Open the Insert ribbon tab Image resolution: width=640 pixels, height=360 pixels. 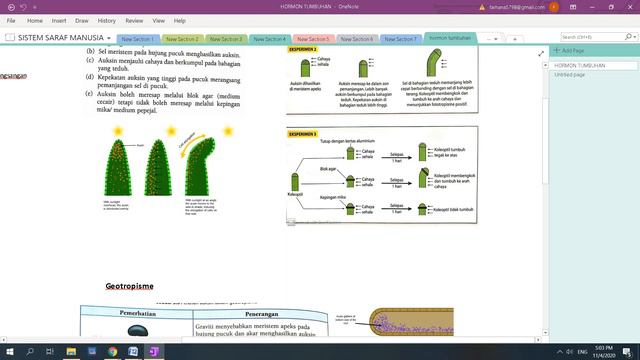tap(59, 20)
